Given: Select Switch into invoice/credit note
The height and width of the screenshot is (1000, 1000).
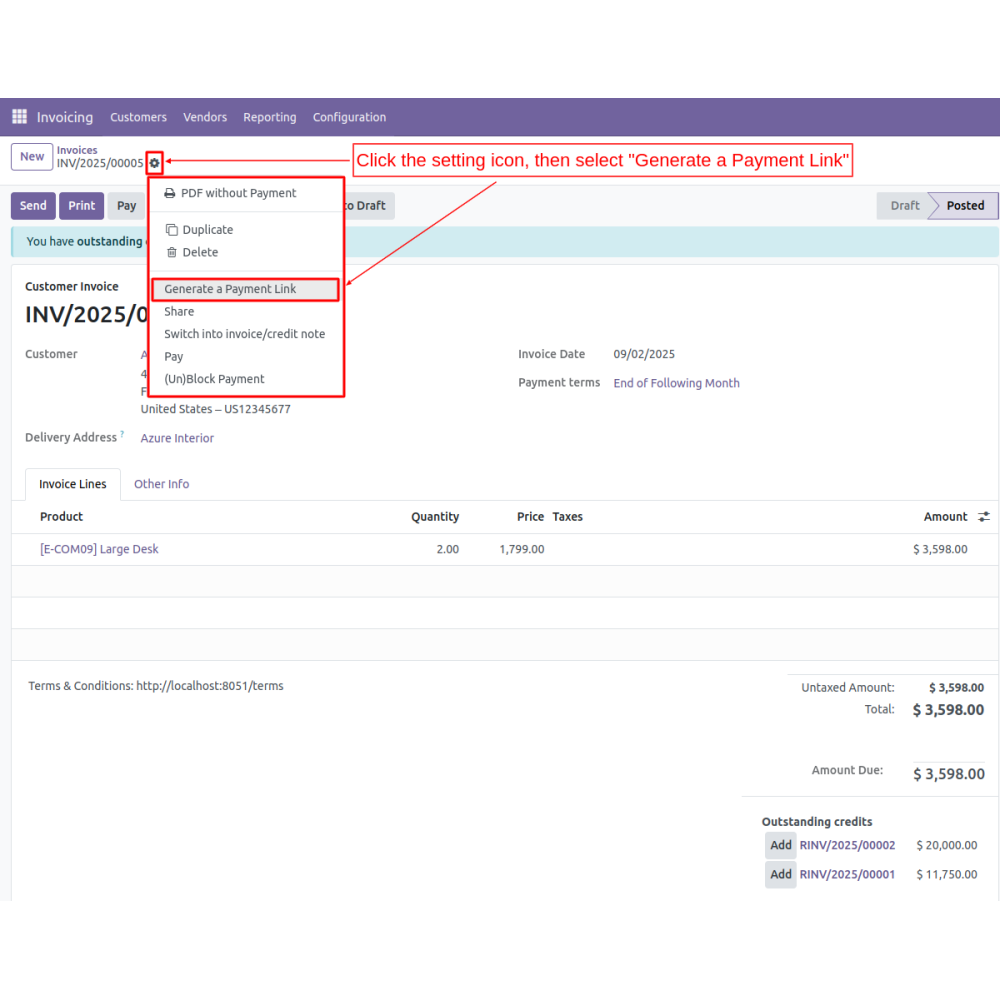Looking at the screenshot, I should 244,334.
